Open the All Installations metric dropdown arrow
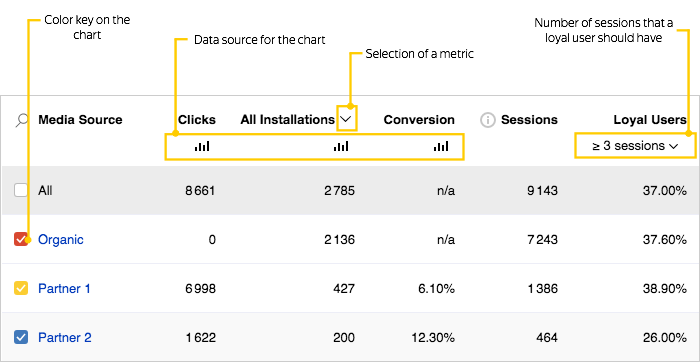This screenshot has width=700, height=362. tap(346, 119)
